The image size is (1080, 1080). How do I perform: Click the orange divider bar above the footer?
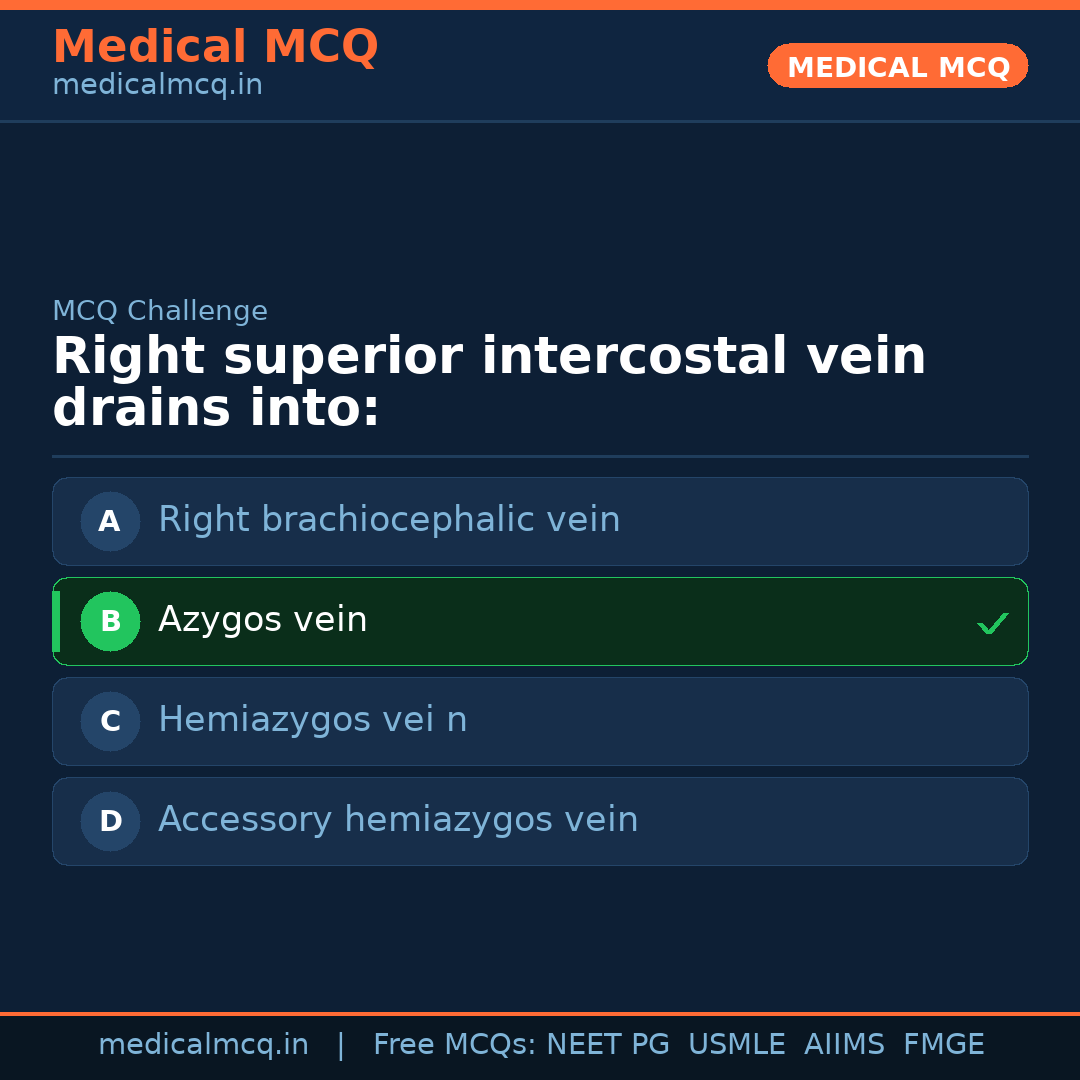pos(540,1013)
